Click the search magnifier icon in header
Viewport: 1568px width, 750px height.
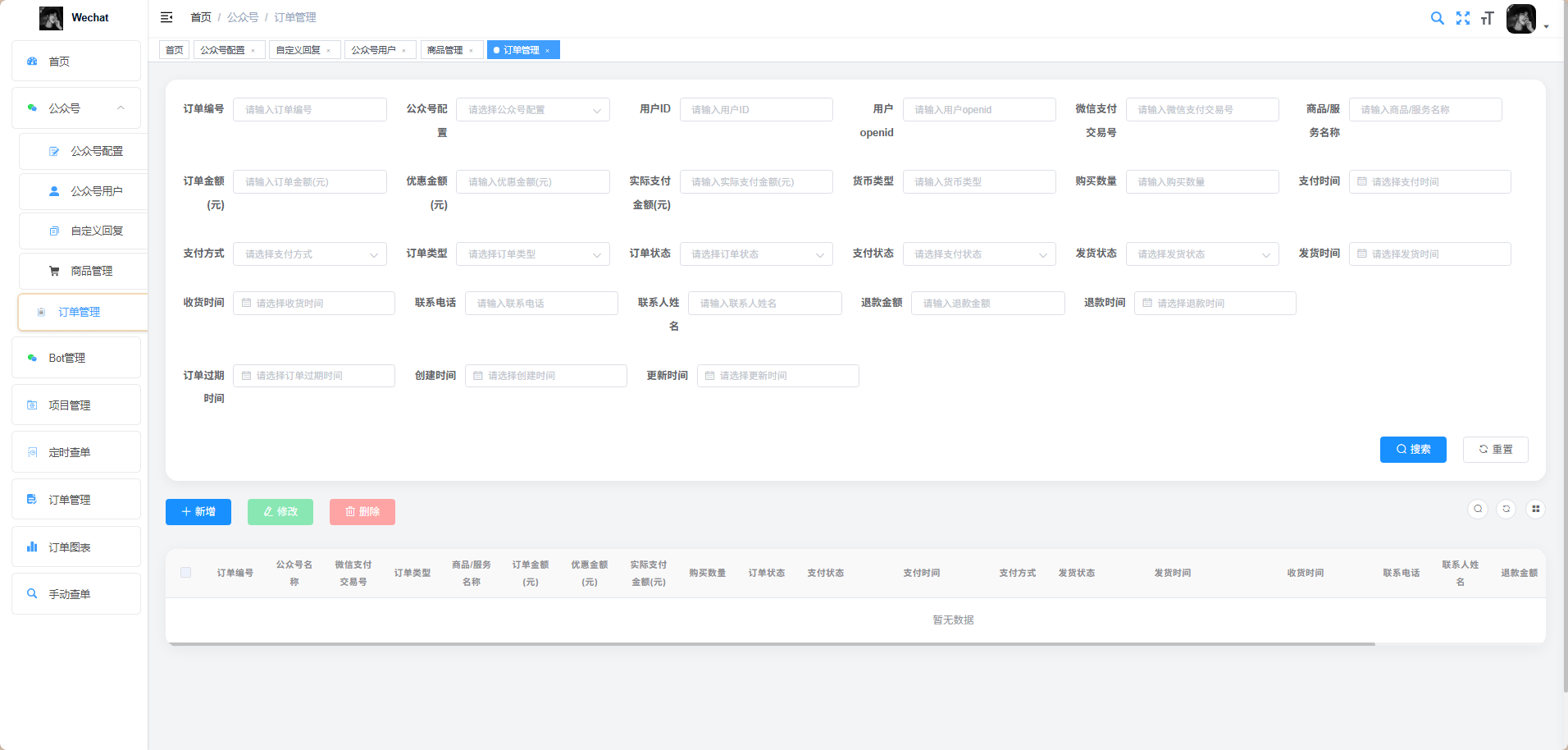point(1437,18)
